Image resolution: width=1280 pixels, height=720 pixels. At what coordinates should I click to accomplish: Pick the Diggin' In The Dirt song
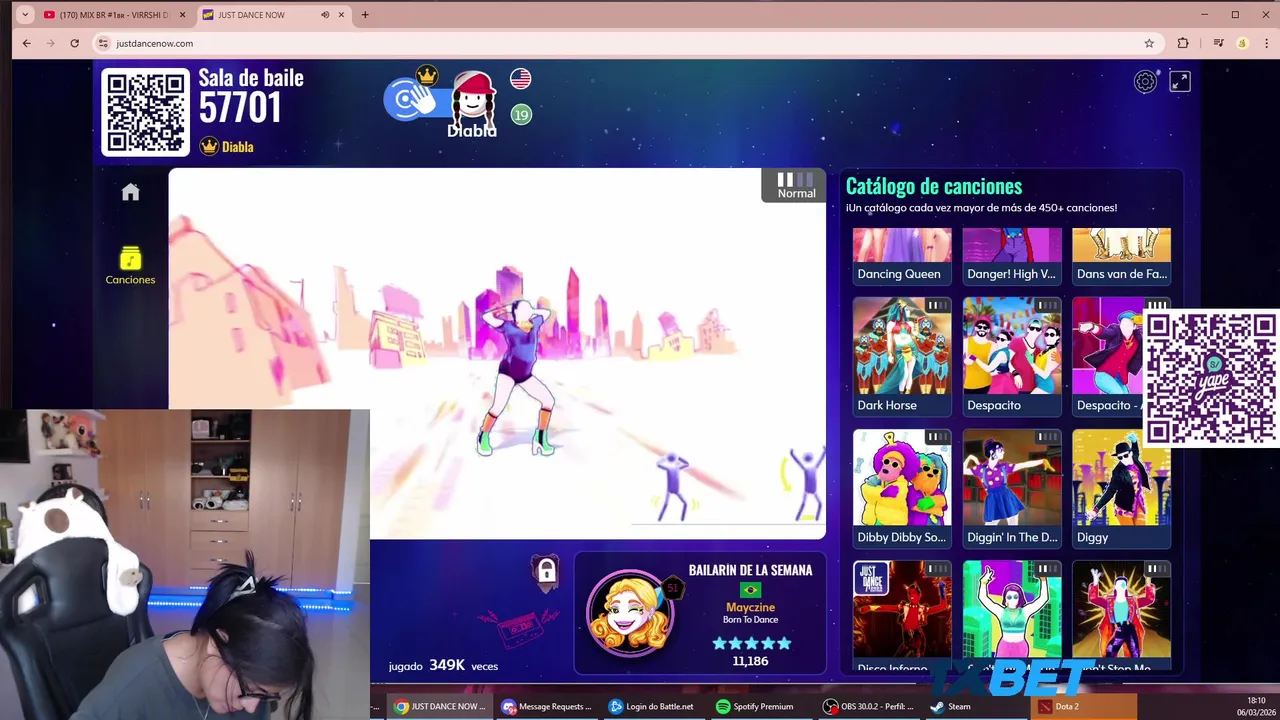tap(1012, 488)
